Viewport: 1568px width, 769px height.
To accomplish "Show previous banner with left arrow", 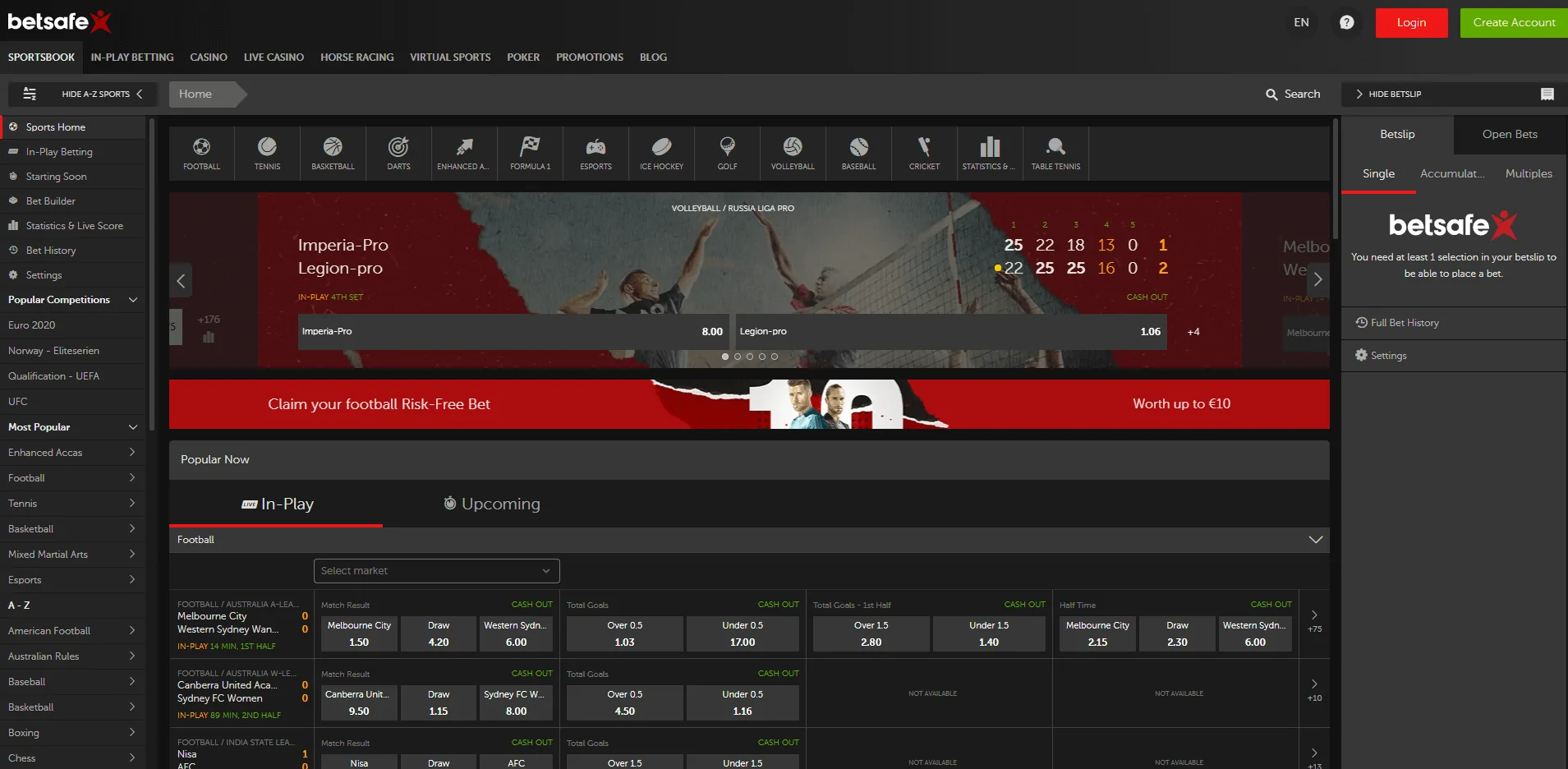I will point(181,280).
